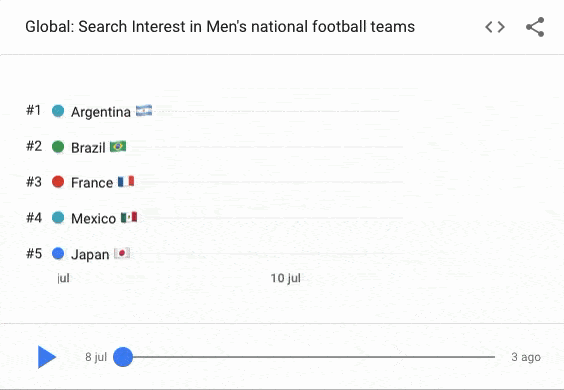Select the Japan blue dot
564x390 pixels.
[x=58, y=253]
